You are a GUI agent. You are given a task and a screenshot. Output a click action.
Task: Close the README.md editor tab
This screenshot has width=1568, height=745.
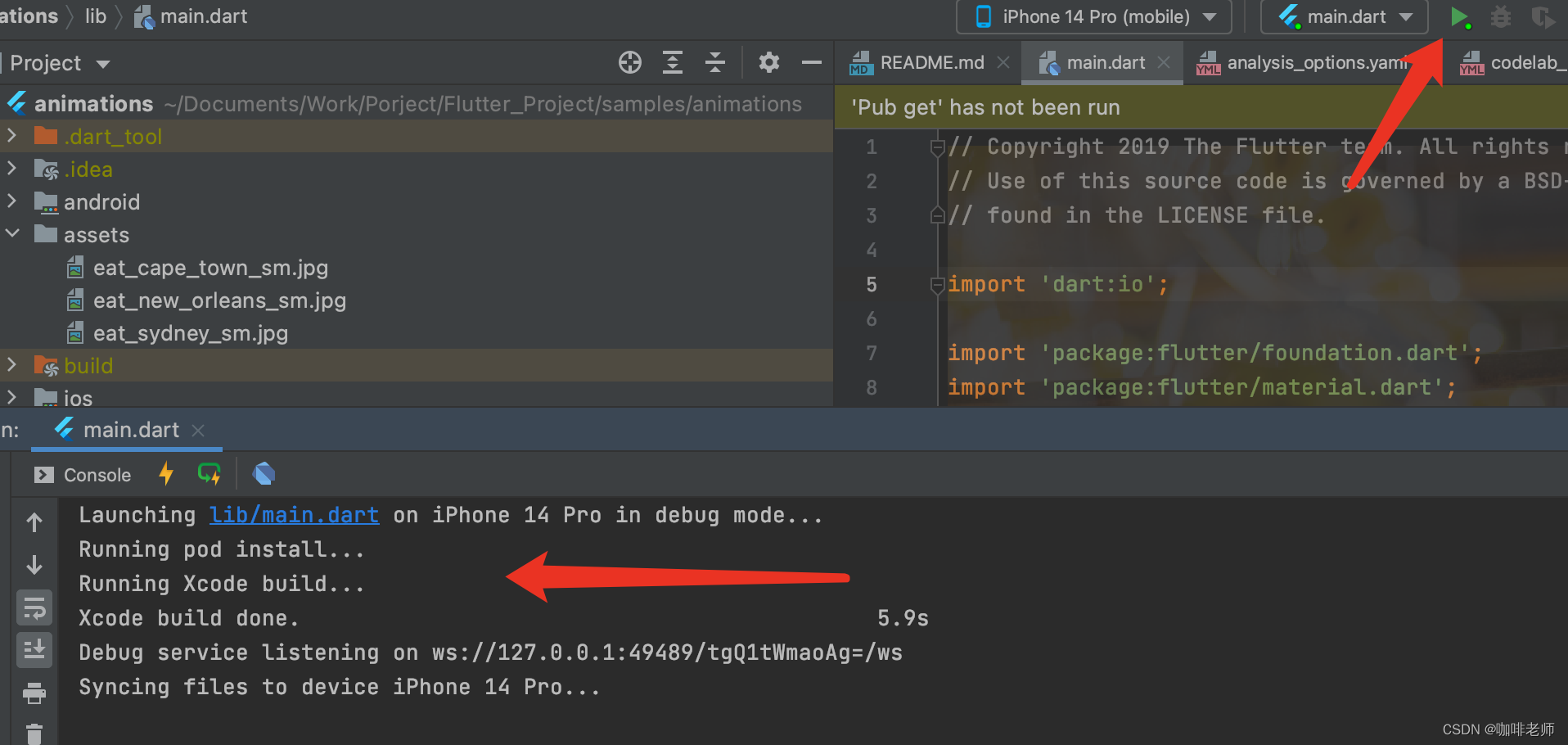point(1003,63)
